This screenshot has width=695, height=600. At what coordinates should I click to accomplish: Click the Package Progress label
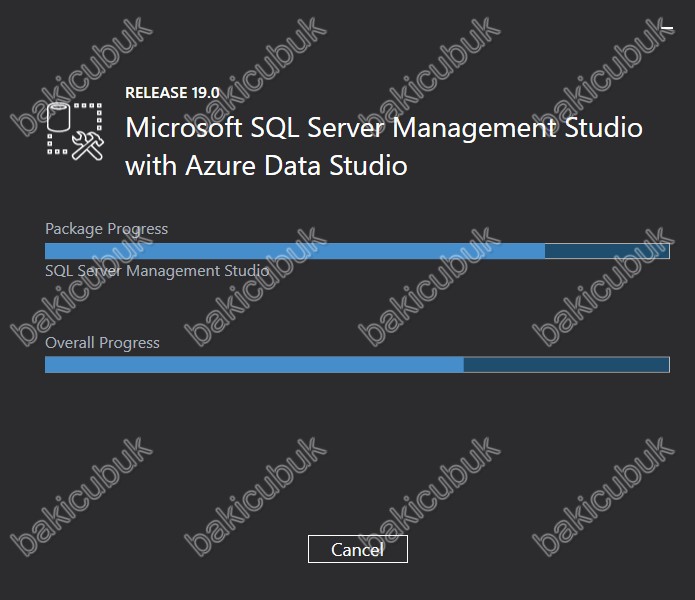tap(106, 229)
